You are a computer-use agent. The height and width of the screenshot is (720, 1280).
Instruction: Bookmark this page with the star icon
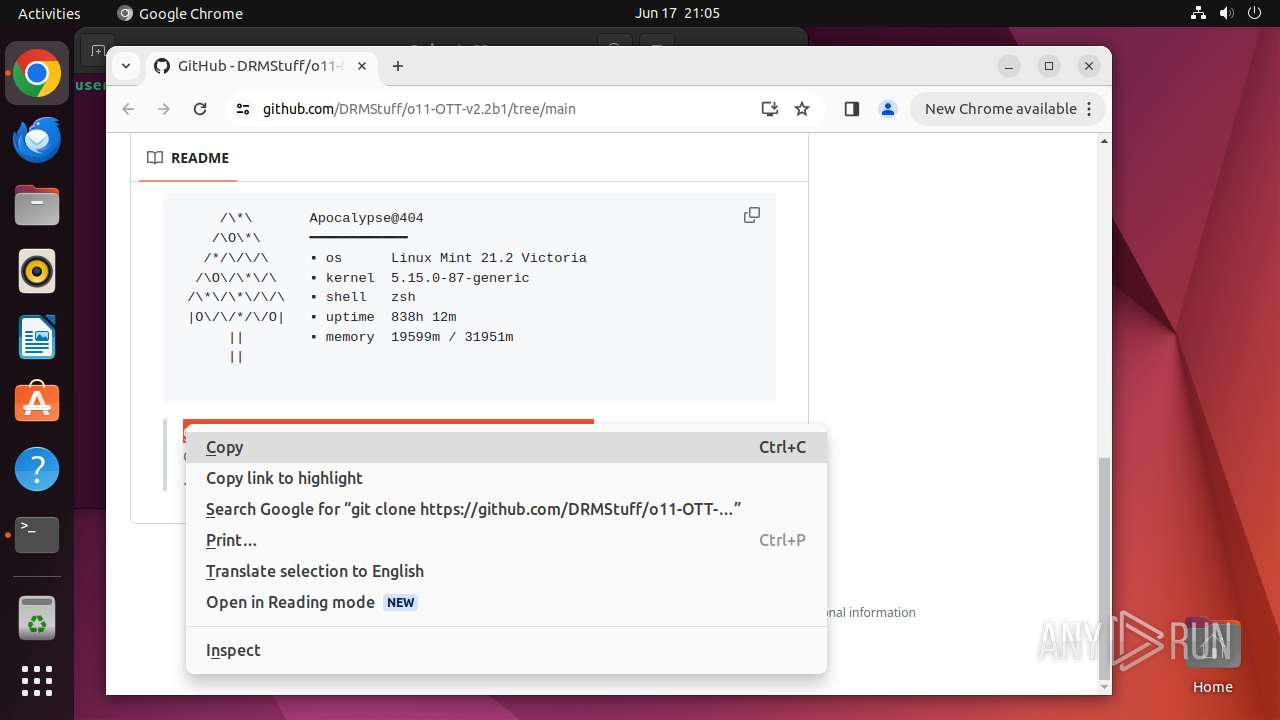pos(802,109)
